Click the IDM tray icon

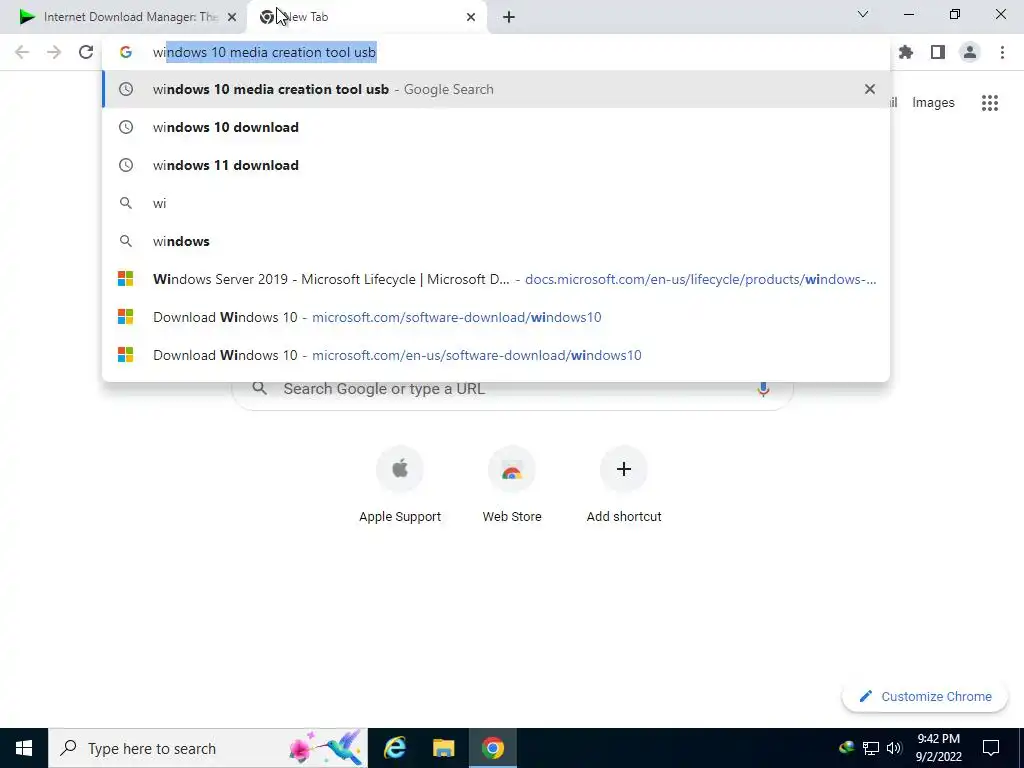[x=847, y=747]
